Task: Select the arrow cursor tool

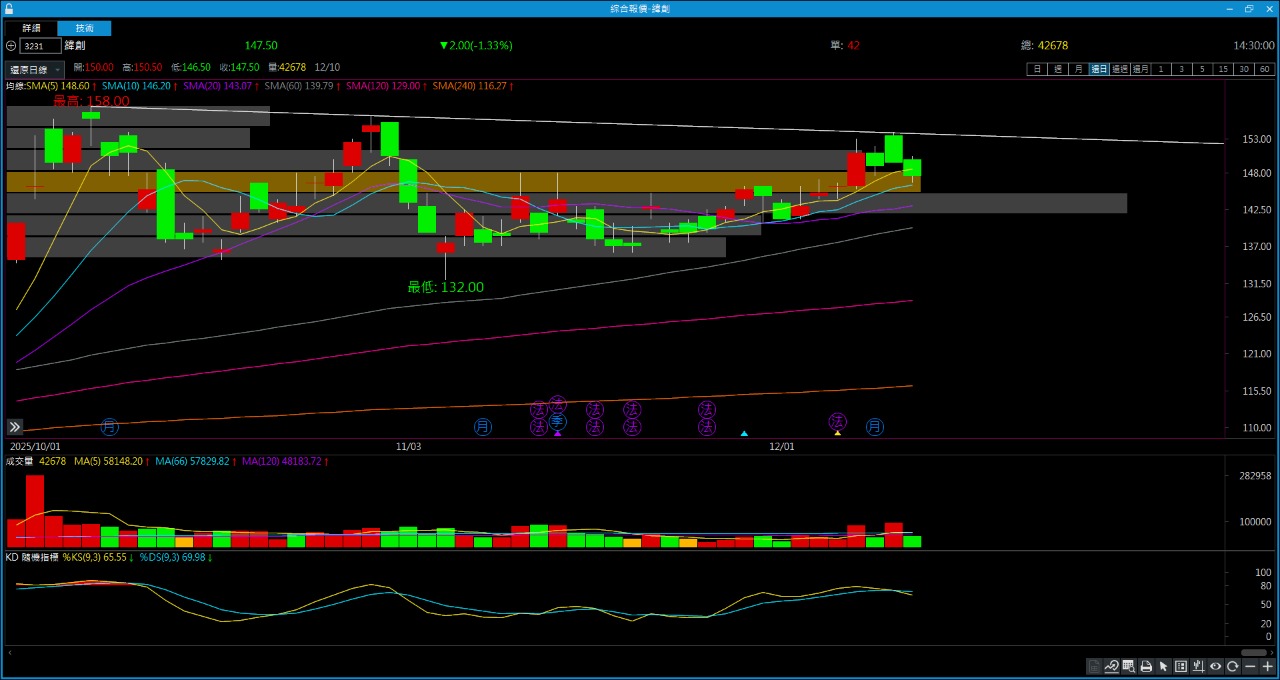Action: click(1163, 667)
